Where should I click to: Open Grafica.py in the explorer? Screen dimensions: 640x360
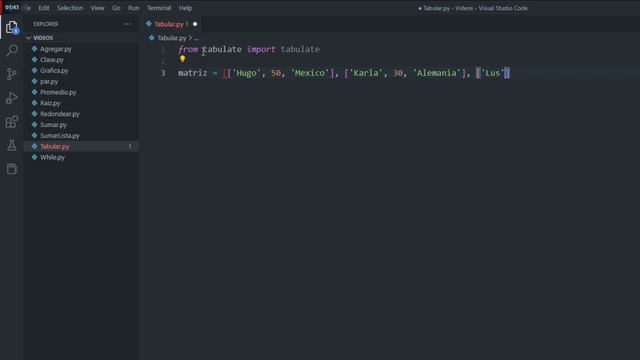pos(54,70)
